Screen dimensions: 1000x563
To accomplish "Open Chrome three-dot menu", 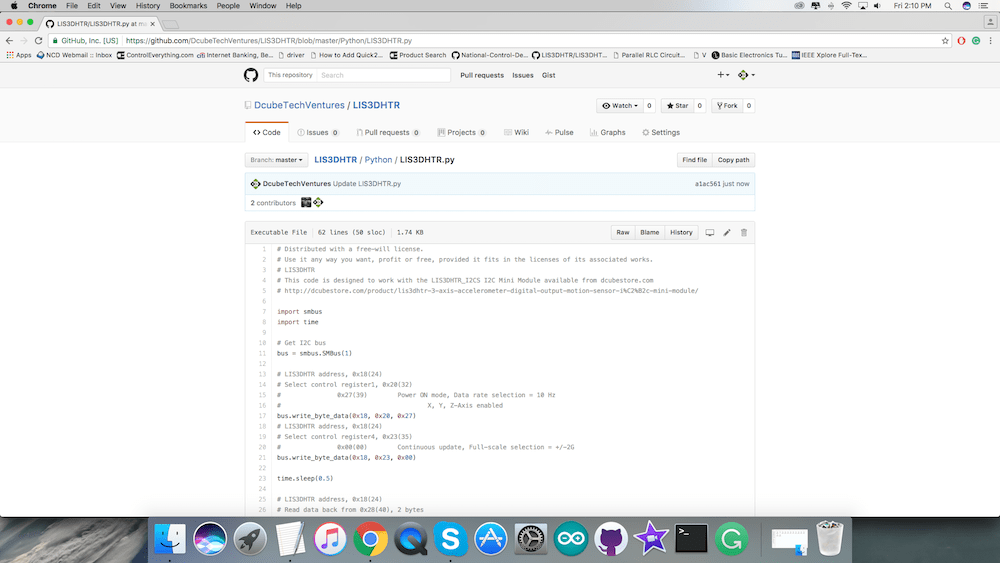I will tap(990, 41).
